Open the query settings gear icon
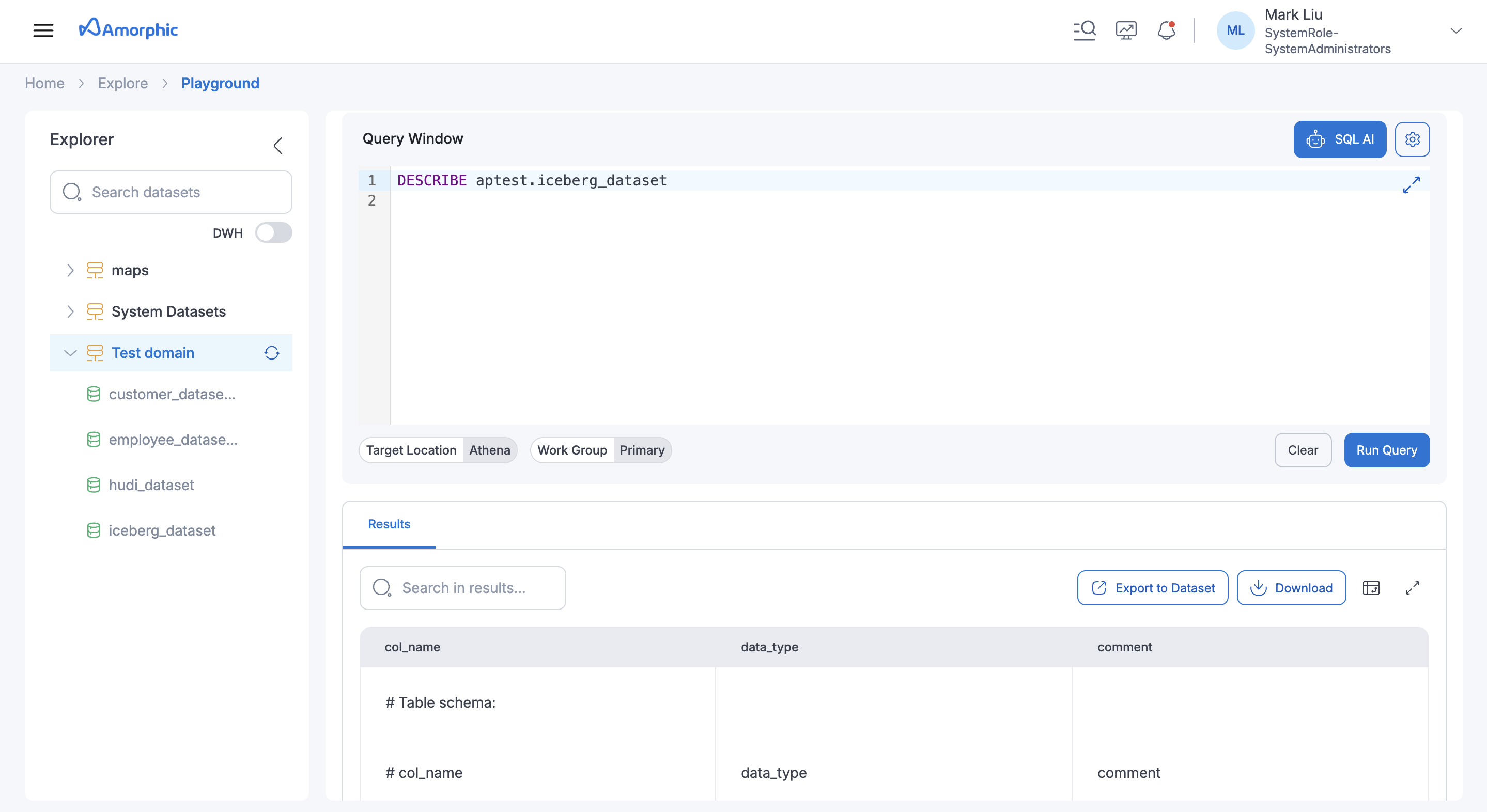The image size is (1487, 812). click(1413, 139)
